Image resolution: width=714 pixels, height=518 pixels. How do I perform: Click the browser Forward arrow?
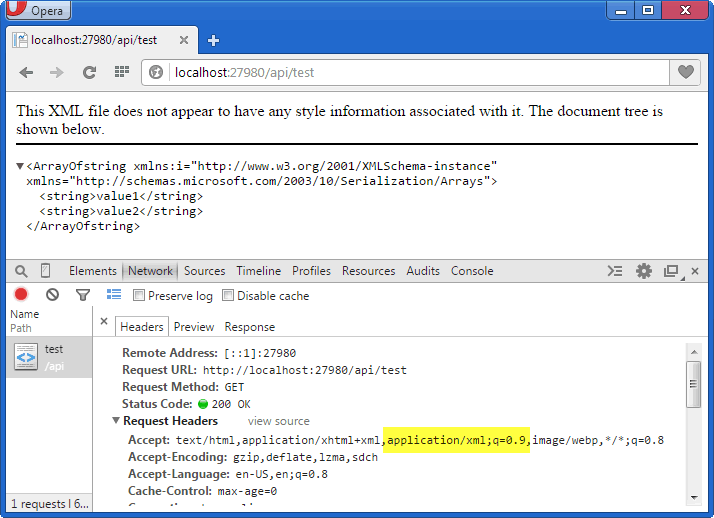coord(56,72)
